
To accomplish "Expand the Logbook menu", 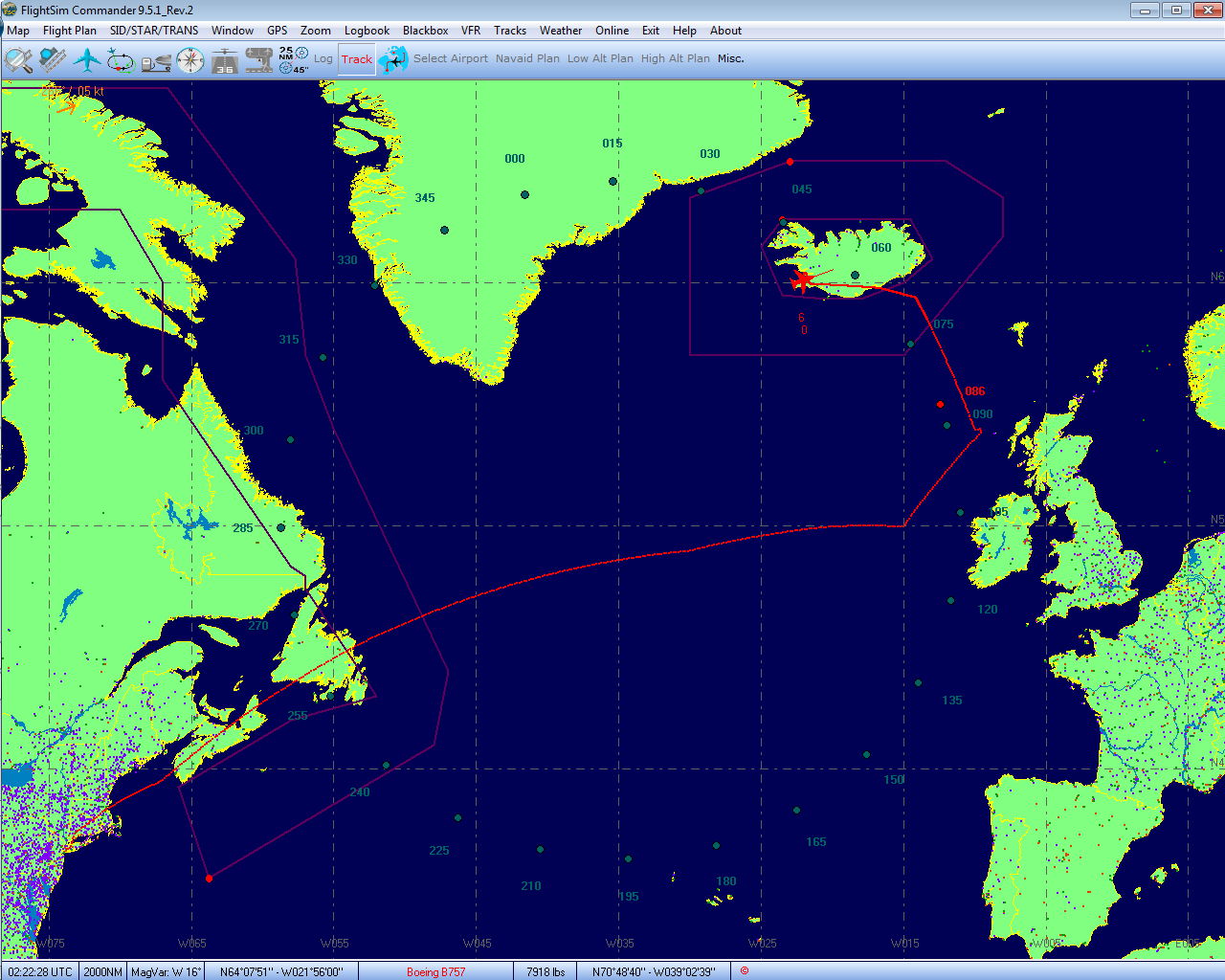I will pyautogui.click(x=367, y=31).
